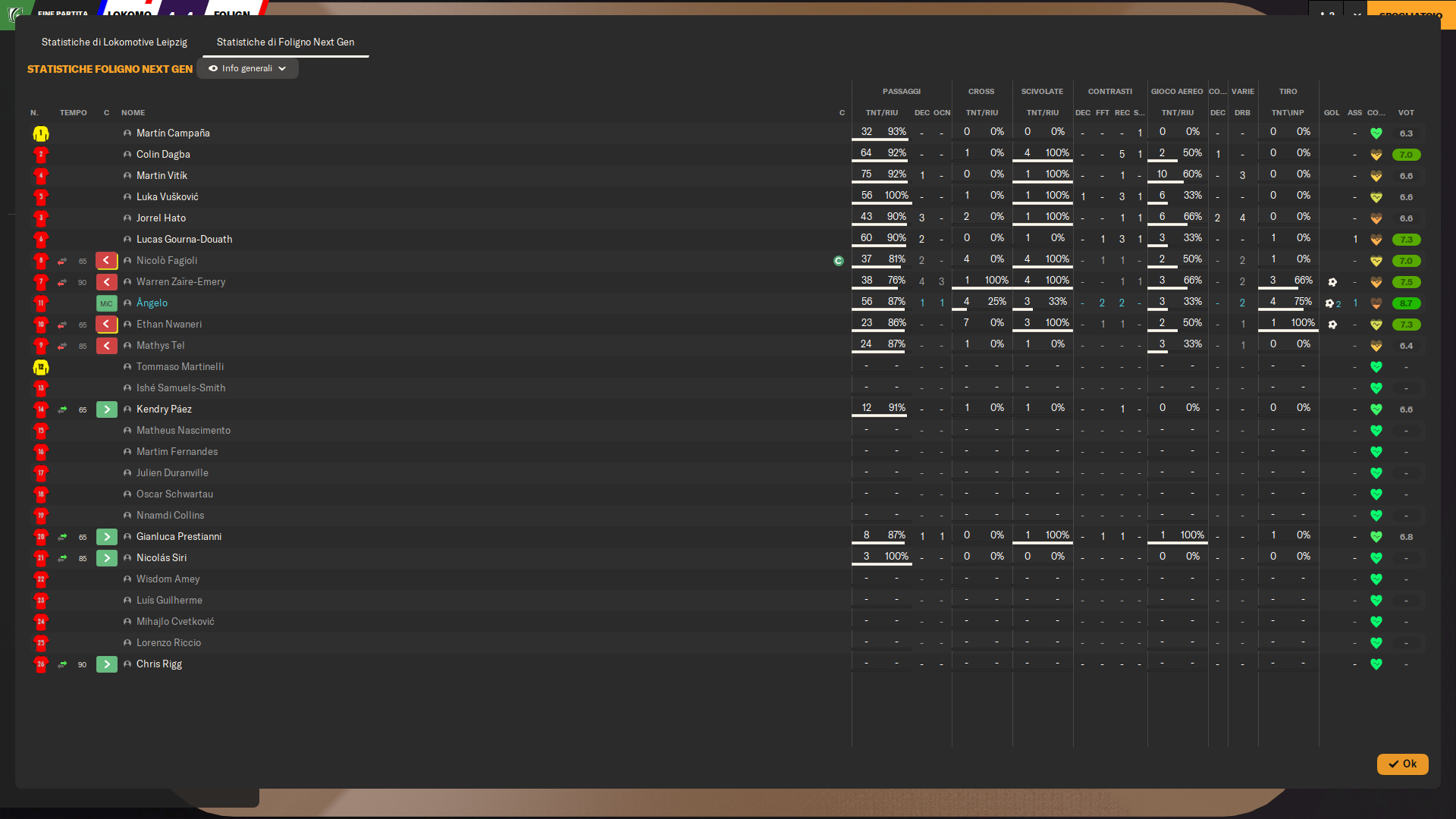
Task: Click the captain badge on Fagioli's row
Action: pos(838,261)
